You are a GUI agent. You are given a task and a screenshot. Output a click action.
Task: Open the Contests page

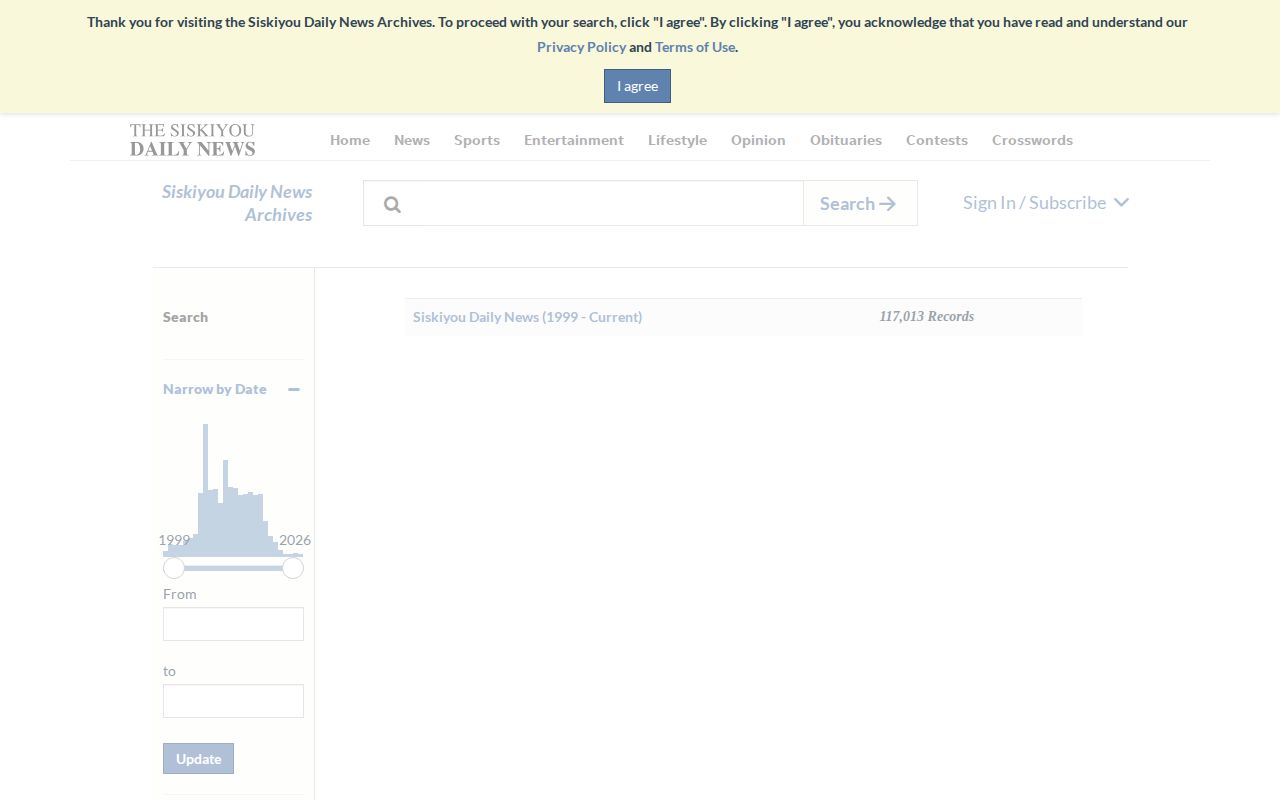coord(937,140)
